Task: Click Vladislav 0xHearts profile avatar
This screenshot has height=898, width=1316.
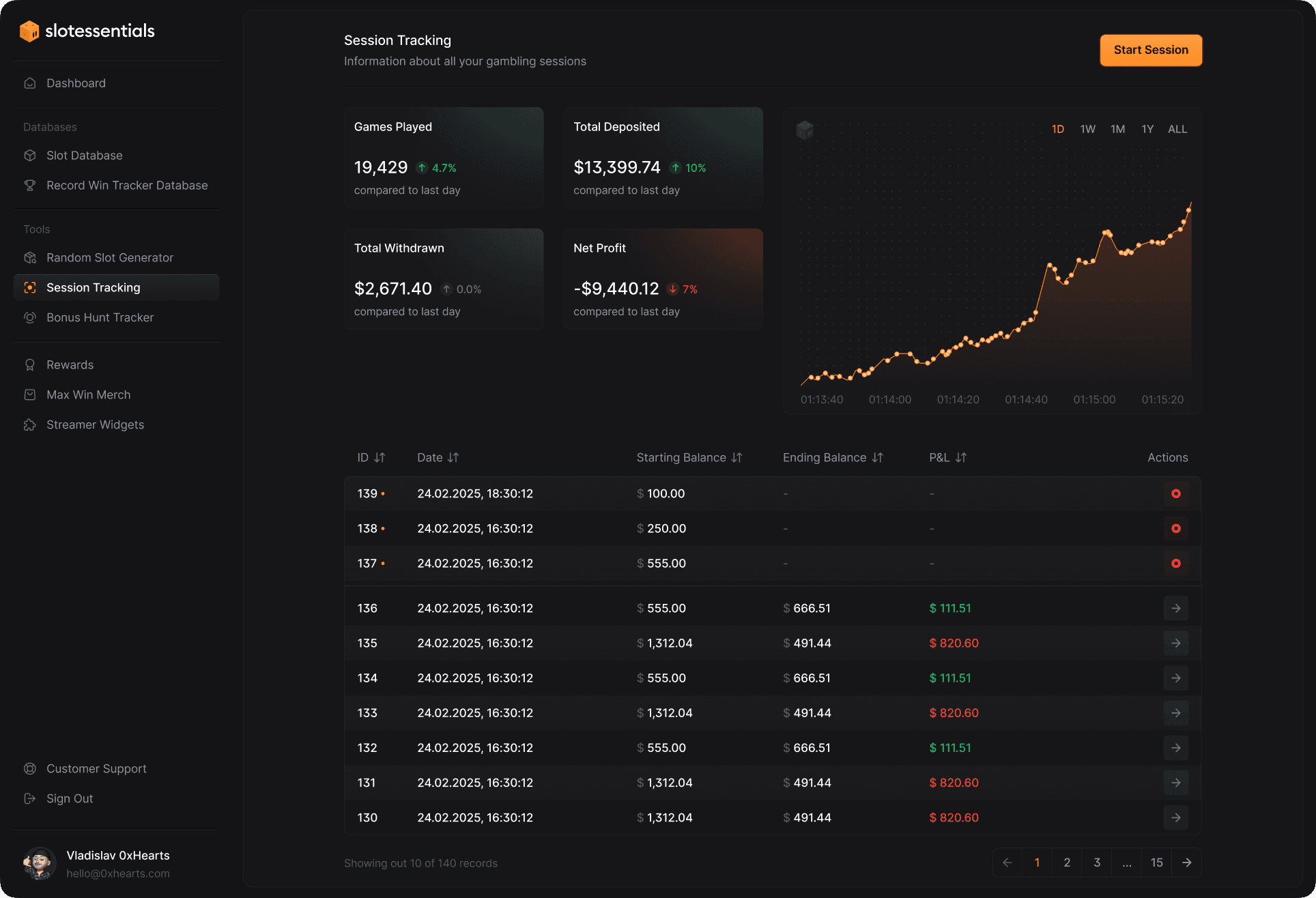Action: click(x=39, y=863)
